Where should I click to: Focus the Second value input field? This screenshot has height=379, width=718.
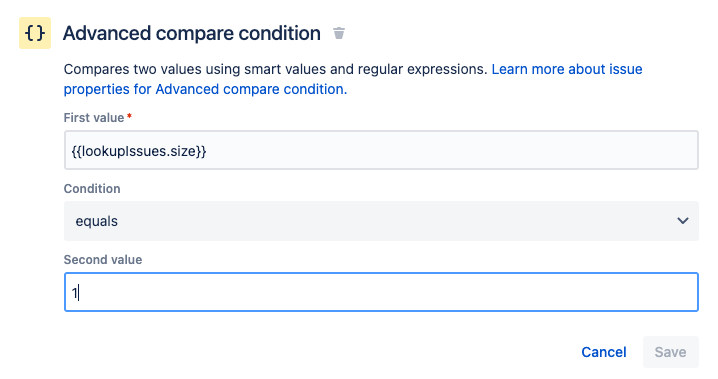381,292
